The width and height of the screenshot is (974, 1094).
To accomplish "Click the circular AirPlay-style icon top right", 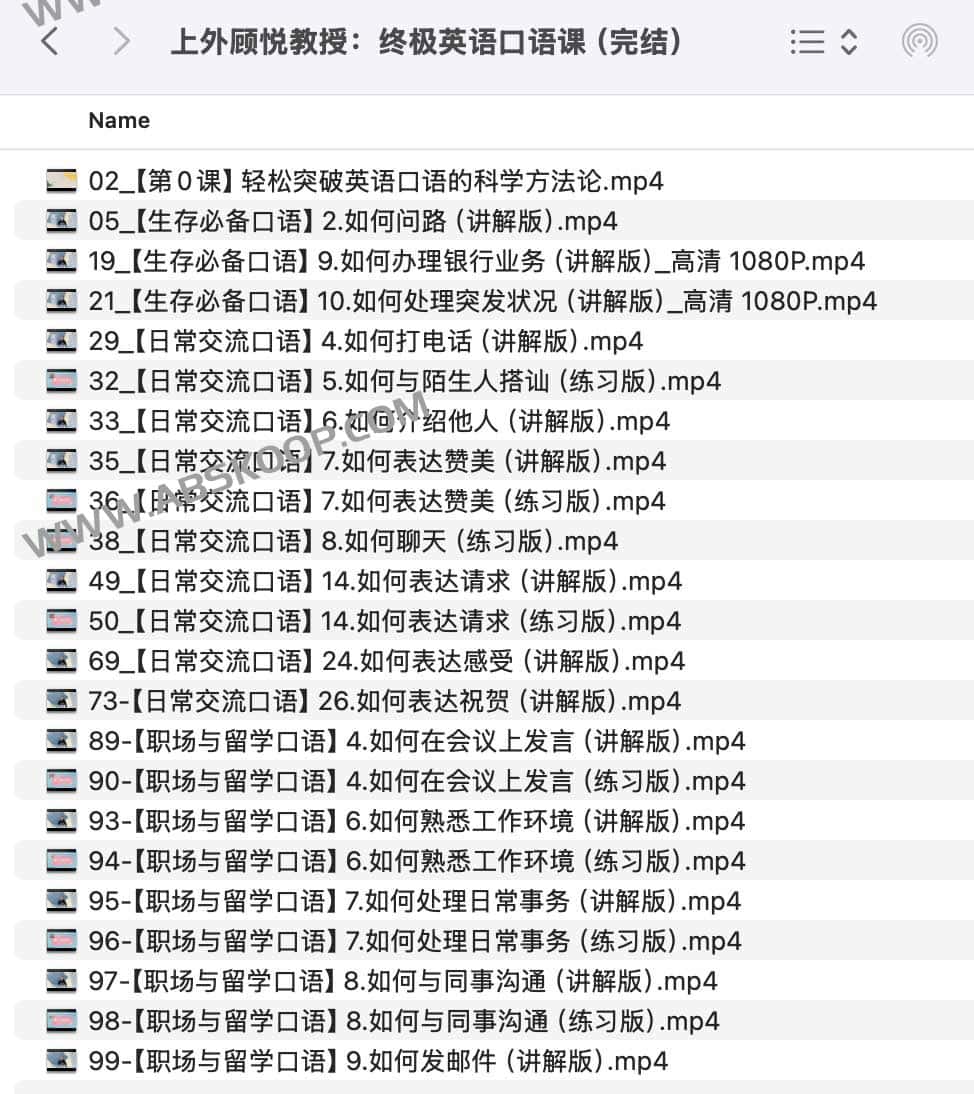I will (919, 42).
